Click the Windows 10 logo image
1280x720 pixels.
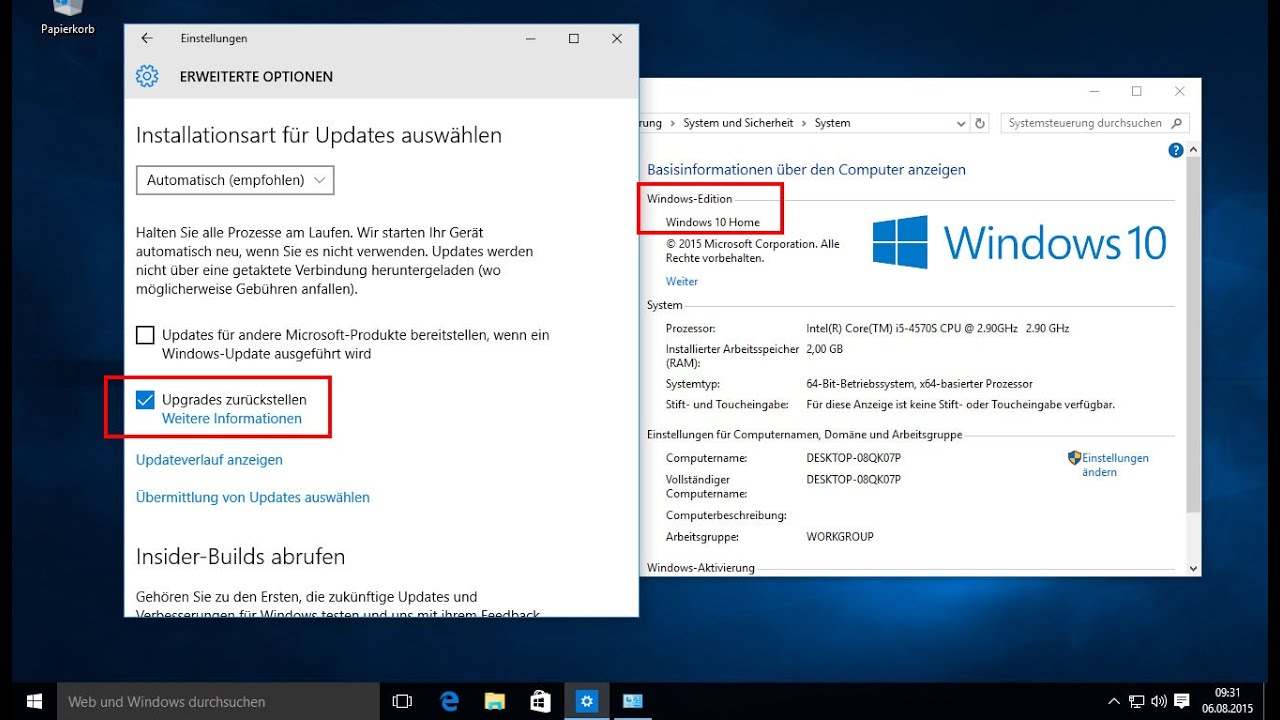[1020, 242]
